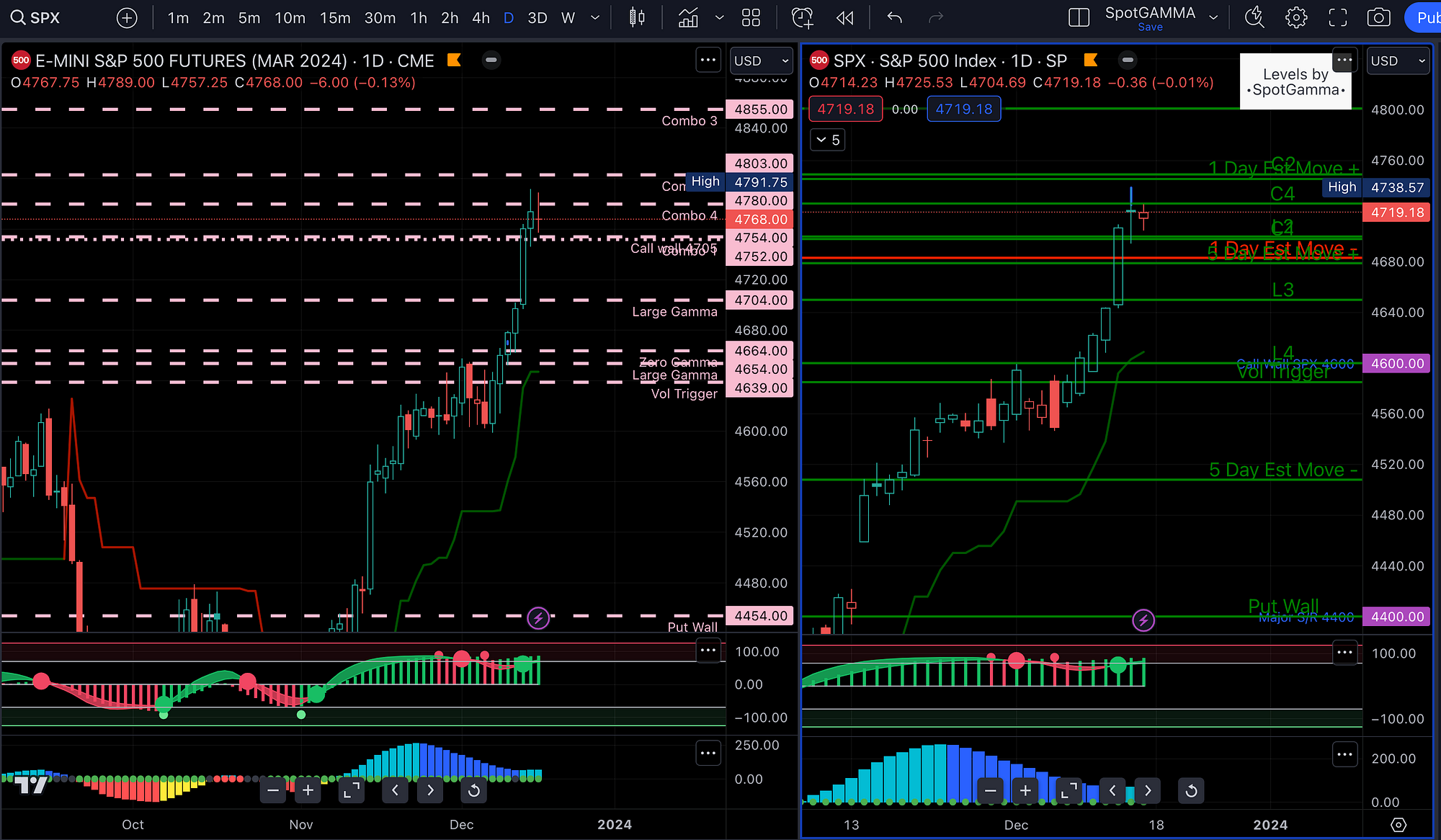The image size is (1441, 840).
Task: Switch to the 4h timeframe
Action: (481, 17)
